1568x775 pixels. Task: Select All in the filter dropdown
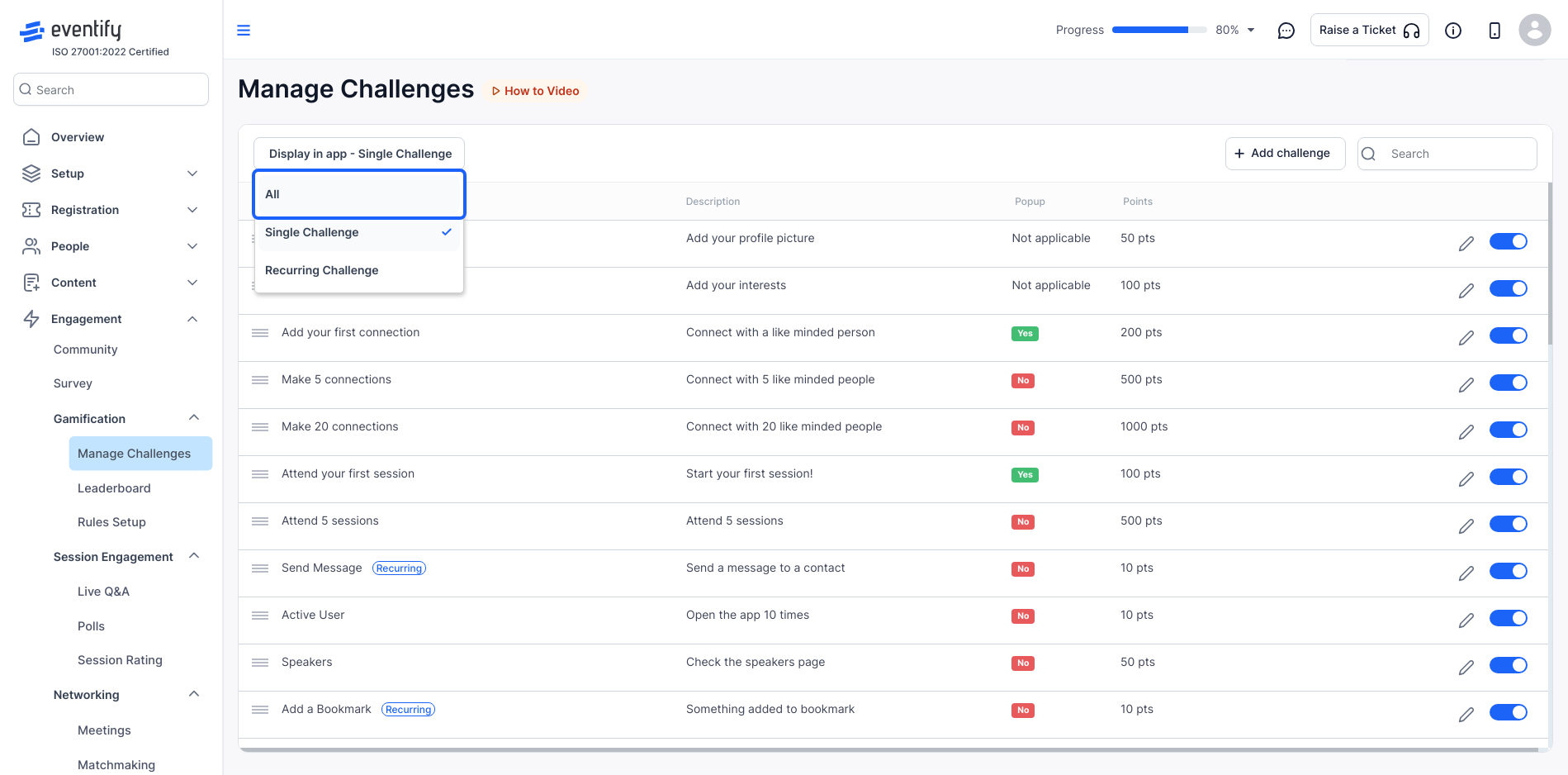(359, 194)
